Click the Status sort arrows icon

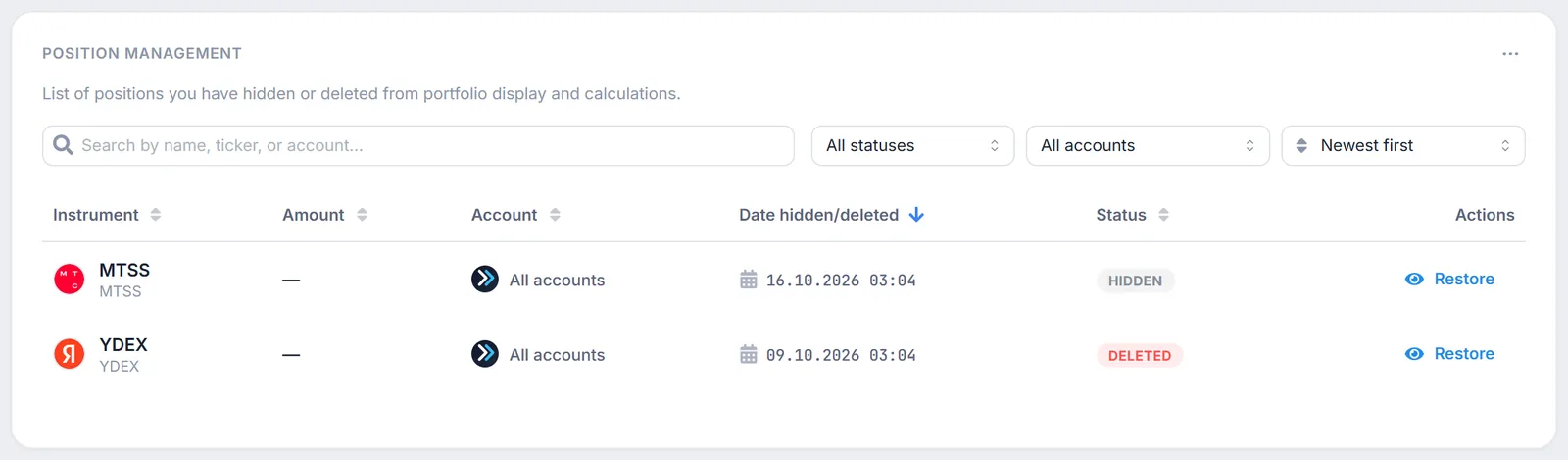point(1164,215)
